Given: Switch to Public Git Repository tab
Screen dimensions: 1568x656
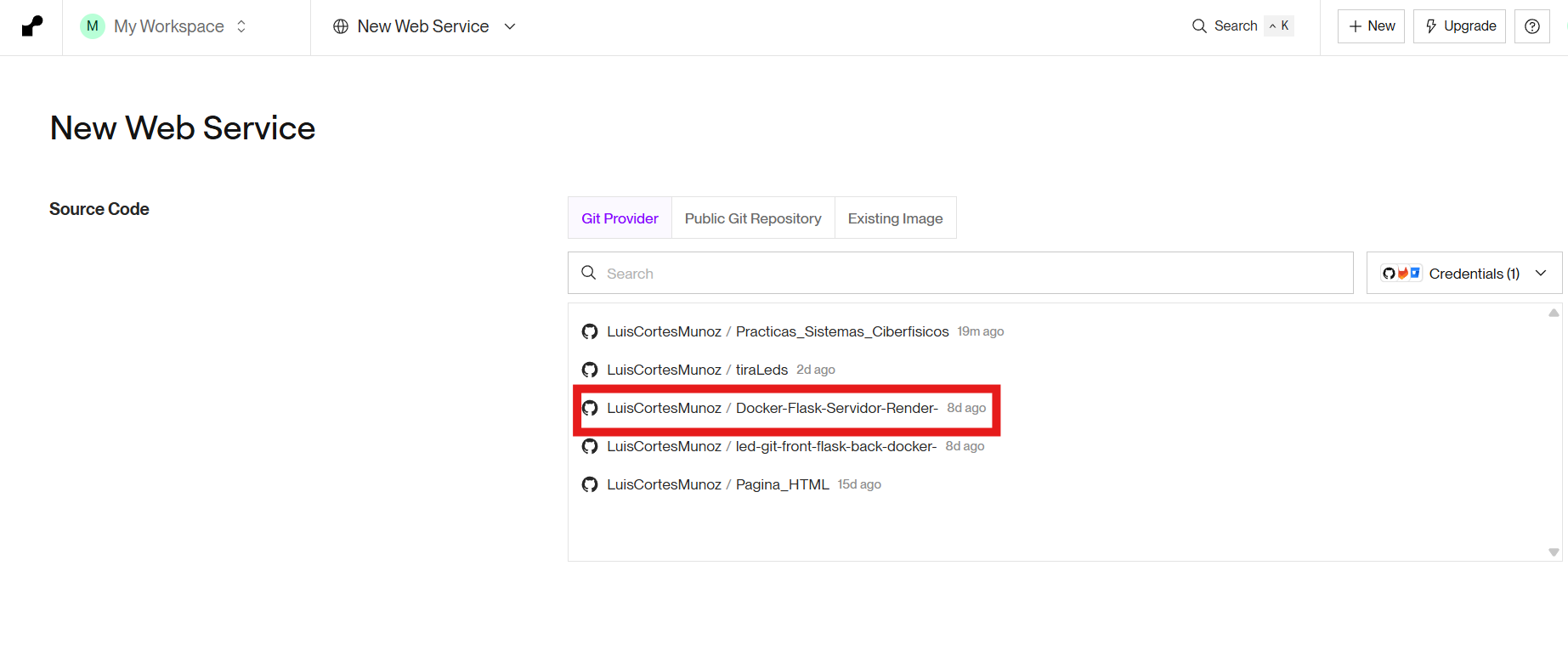Looking at the screenshot, I should (753, 218).
